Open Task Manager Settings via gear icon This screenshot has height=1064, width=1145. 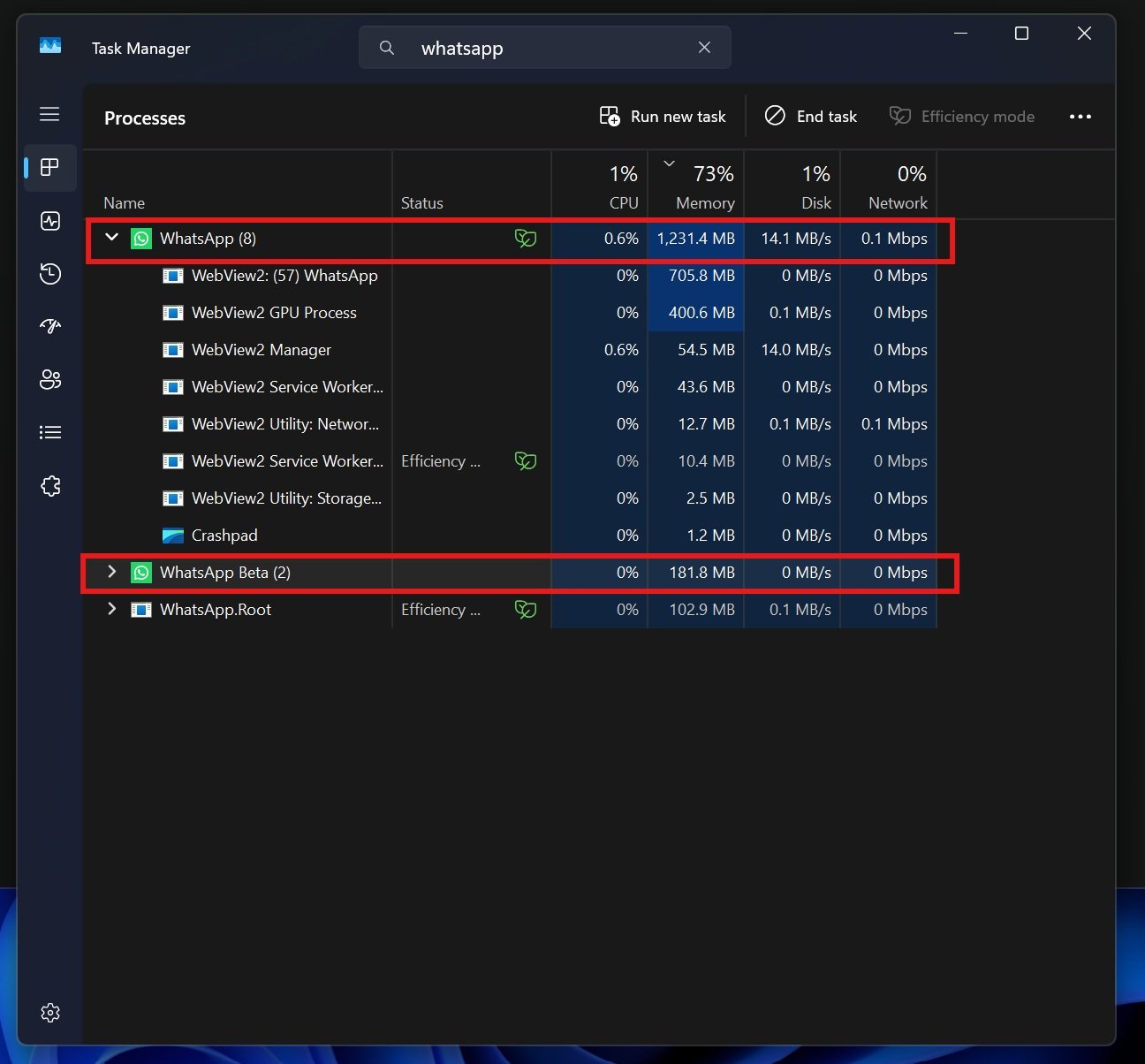pyautogui.click(x=49, y=1013)
